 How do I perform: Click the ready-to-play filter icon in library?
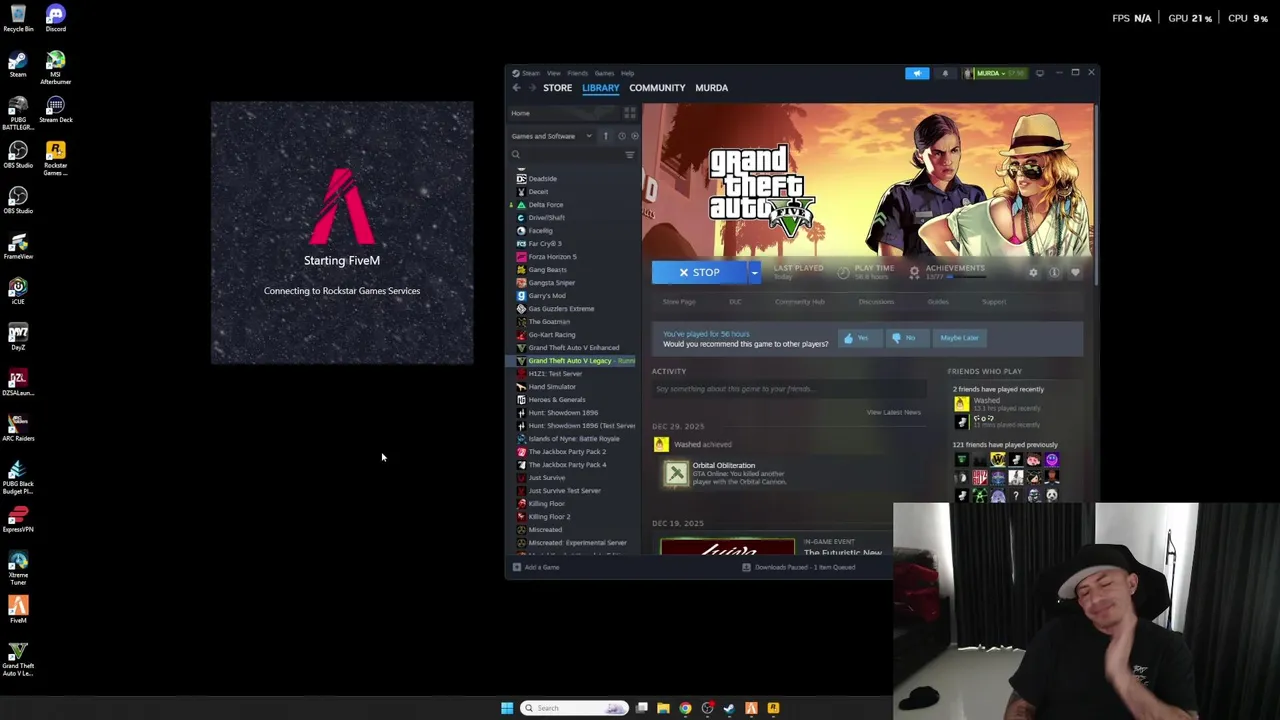634,136
